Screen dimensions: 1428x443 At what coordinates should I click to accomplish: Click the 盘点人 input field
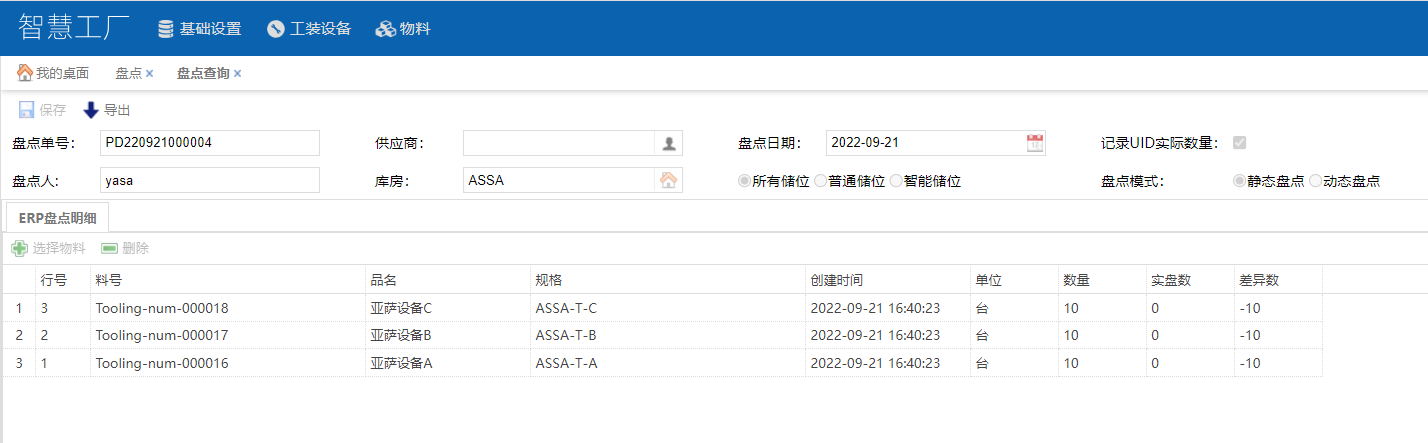[209, 181]
